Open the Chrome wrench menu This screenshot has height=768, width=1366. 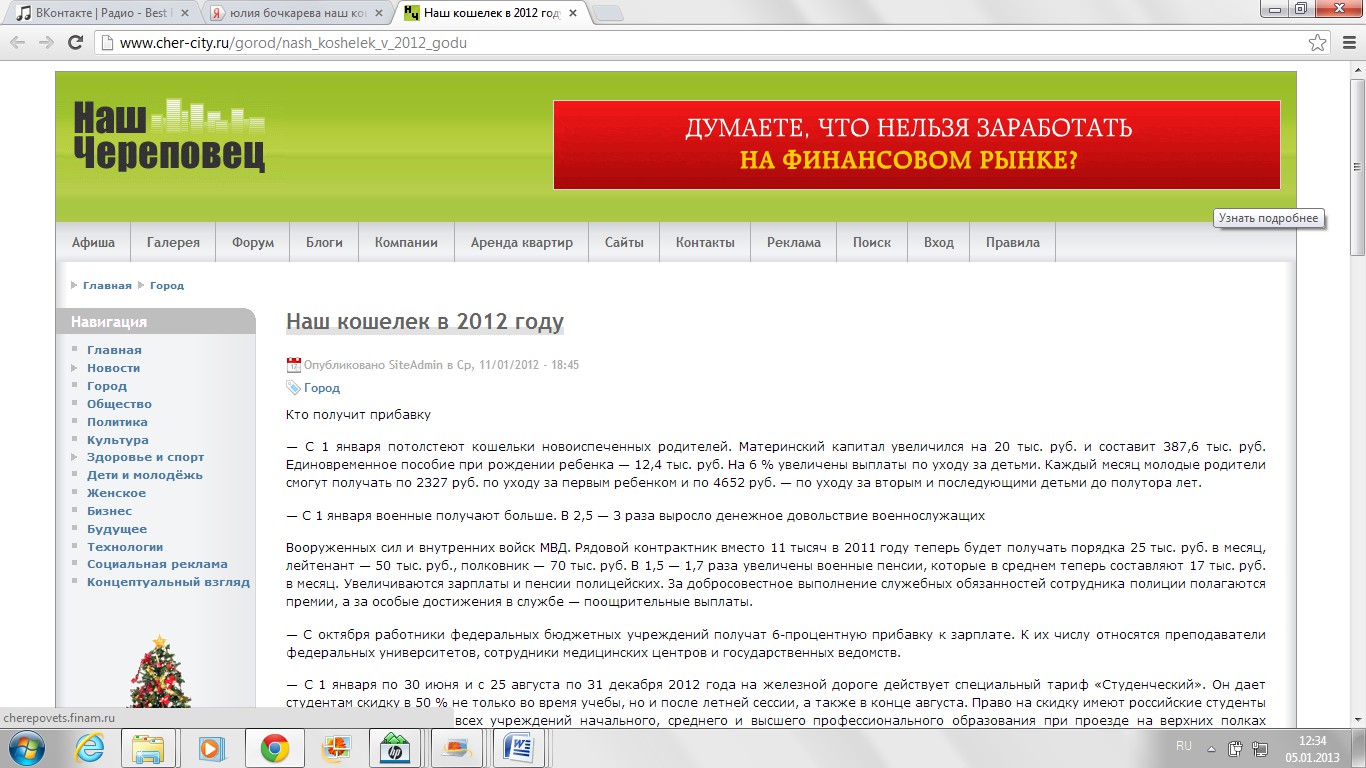pos(1347,43)
